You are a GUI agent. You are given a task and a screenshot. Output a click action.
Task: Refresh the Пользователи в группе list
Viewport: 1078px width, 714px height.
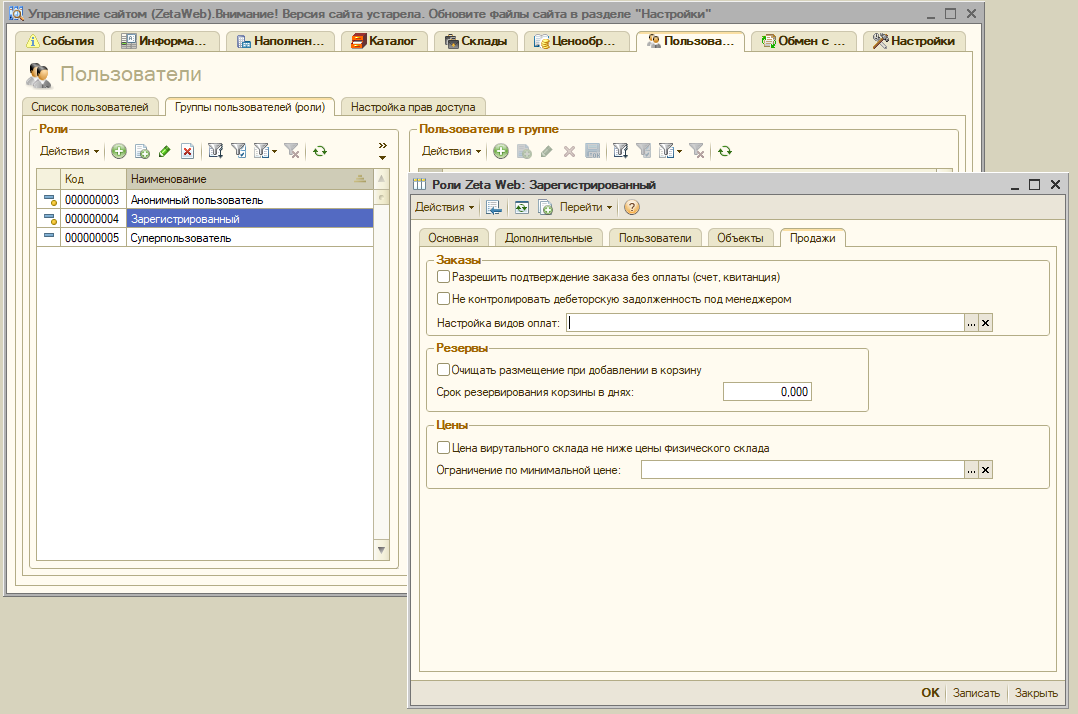pyautogui.click(x=725, y=151)
